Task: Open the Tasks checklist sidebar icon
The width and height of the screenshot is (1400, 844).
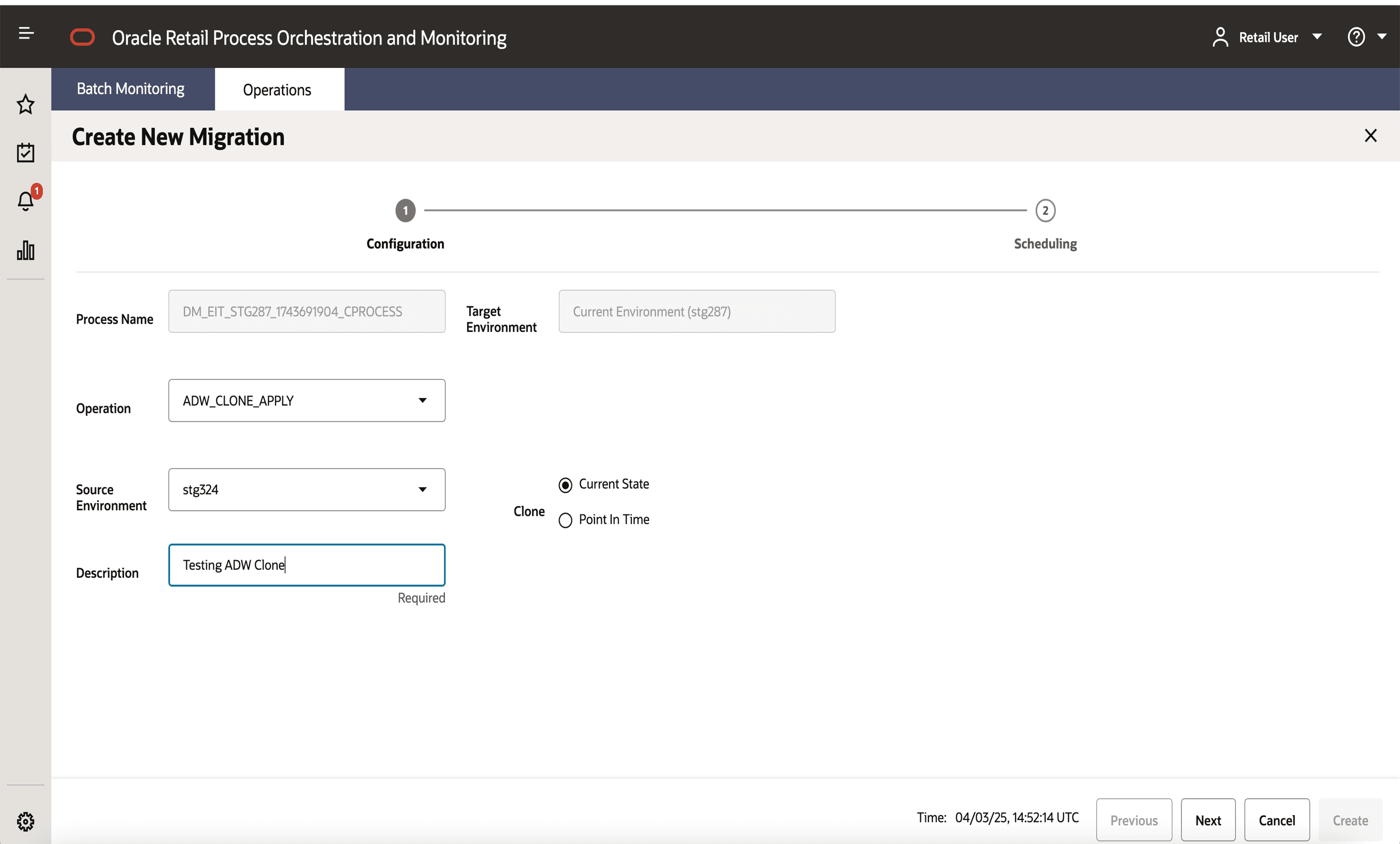Action: 26,153
